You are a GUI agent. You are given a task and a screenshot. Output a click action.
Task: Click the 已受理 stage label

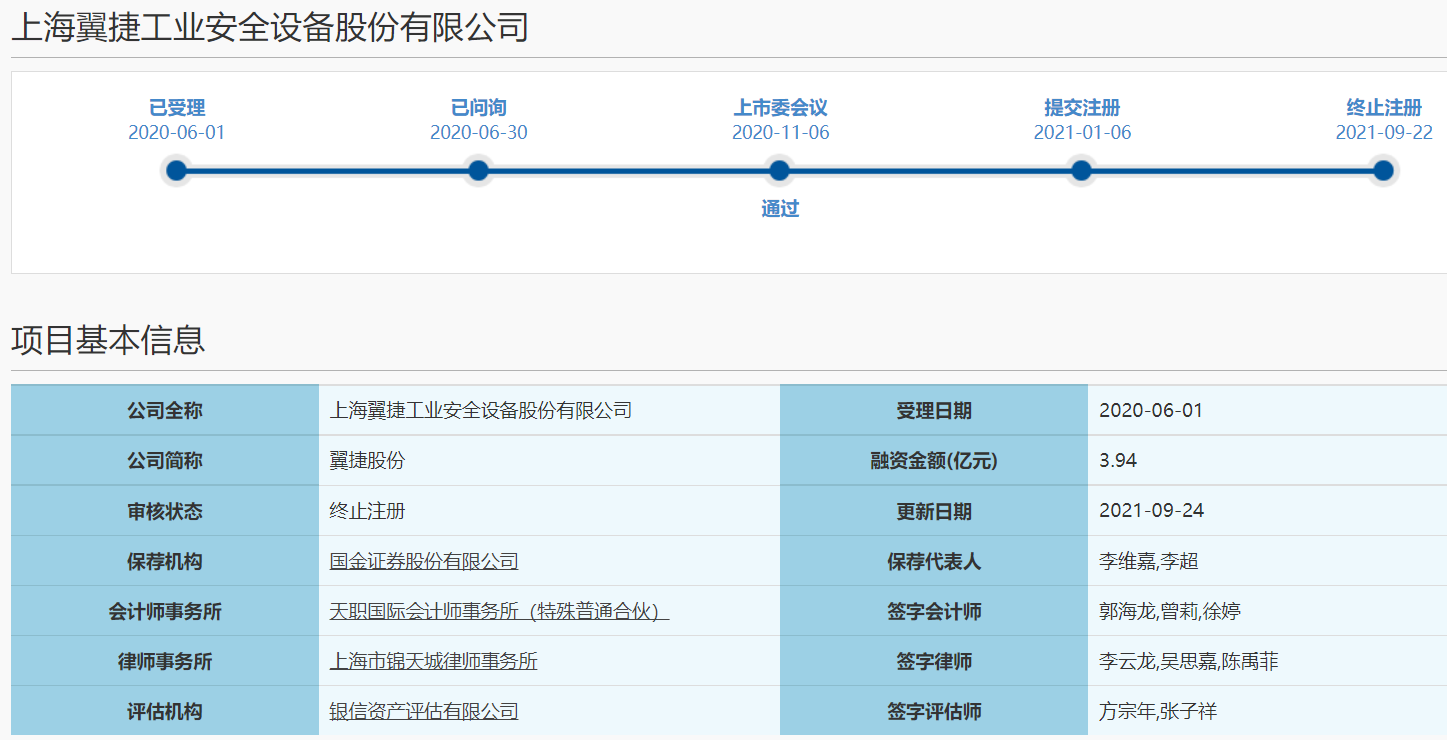[x=177, y=108]
